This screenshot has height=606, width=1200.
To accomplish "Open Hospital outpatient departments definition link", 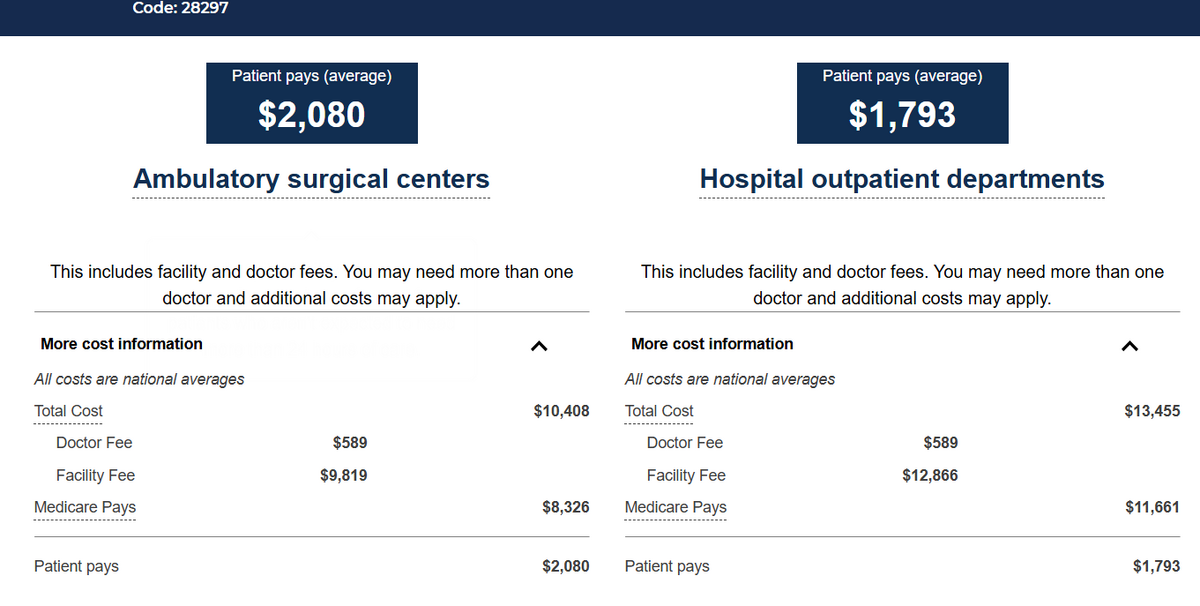I will coord(902,180).
